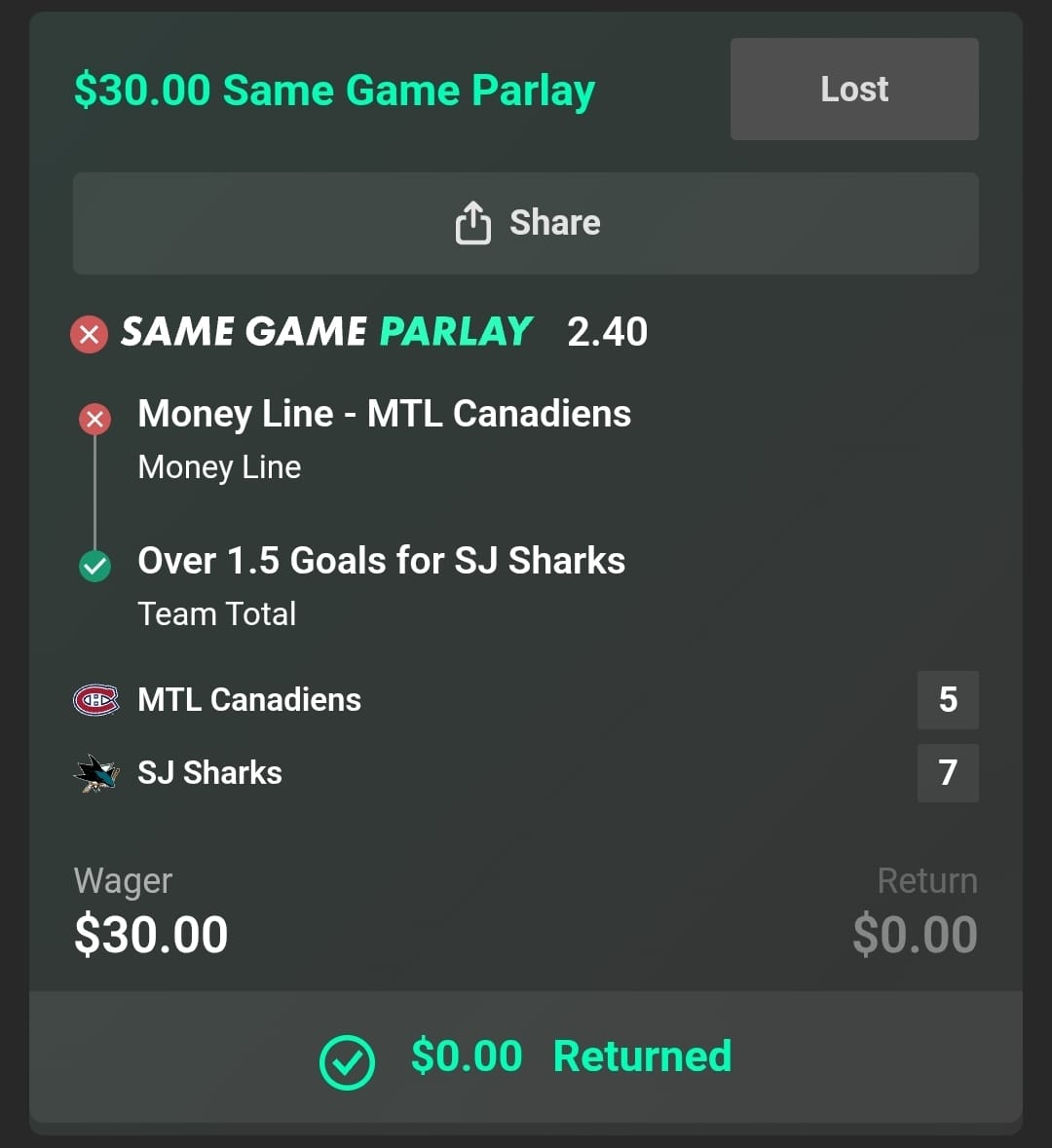
Task: Click the $30.00 Same Game Parlay title
Action: [334, 91]
